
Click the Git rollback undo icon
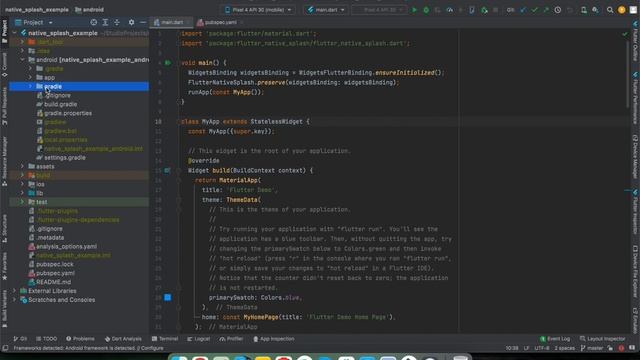[x=570, y=10]
